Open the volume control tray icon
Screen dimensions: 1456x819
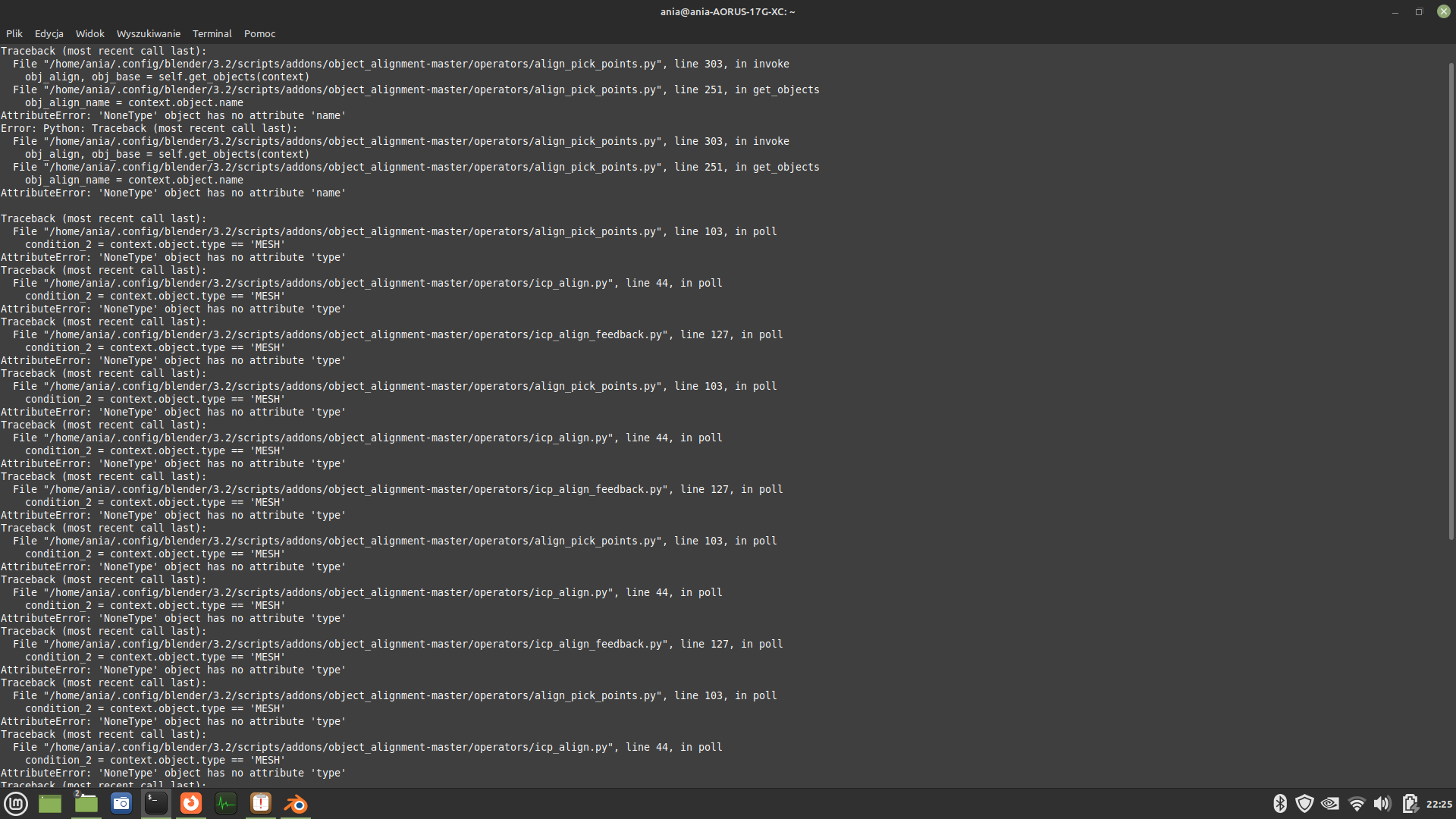[x=1382, y=803]
